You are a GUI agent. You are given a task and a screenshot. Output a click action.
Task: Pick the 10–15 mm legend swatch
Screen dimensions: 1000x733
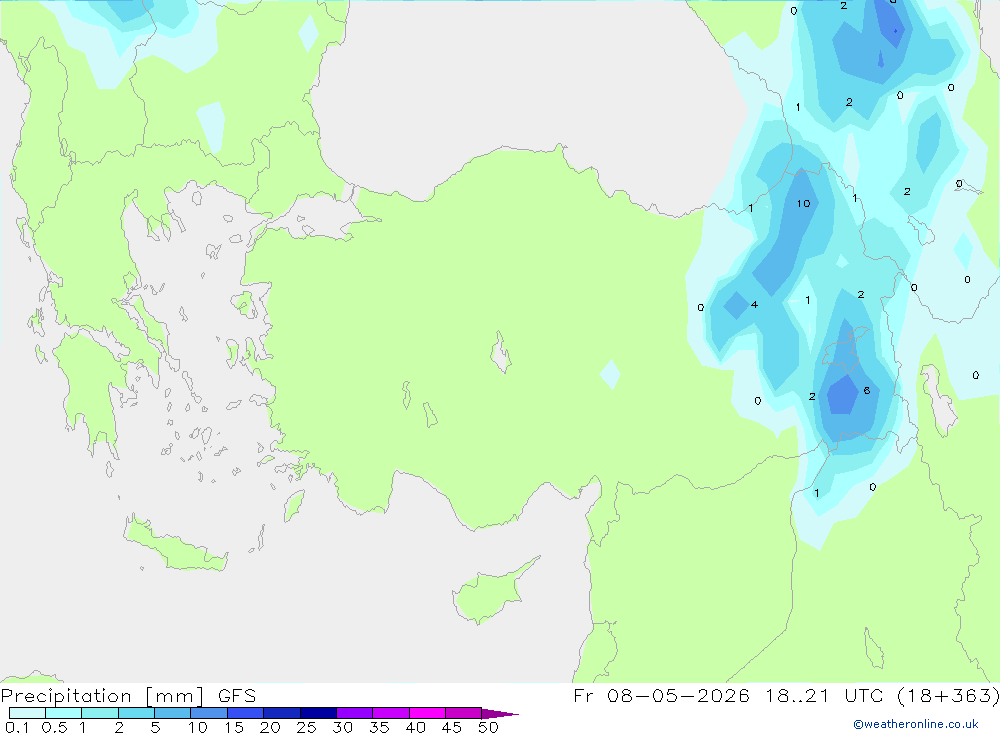[209, 713]
